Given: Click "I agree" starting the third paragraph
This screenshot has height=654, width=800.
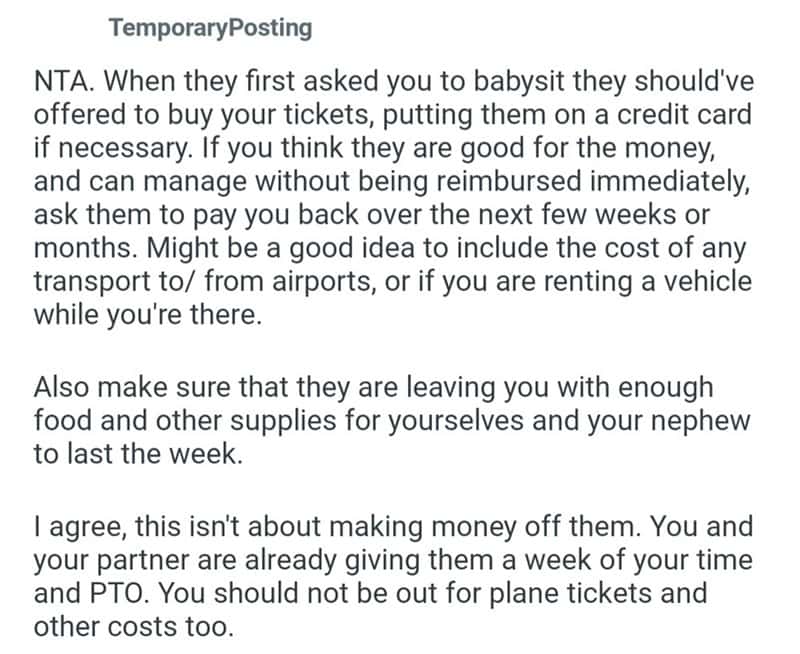Looking at the screenshot, I should [75, 527].
